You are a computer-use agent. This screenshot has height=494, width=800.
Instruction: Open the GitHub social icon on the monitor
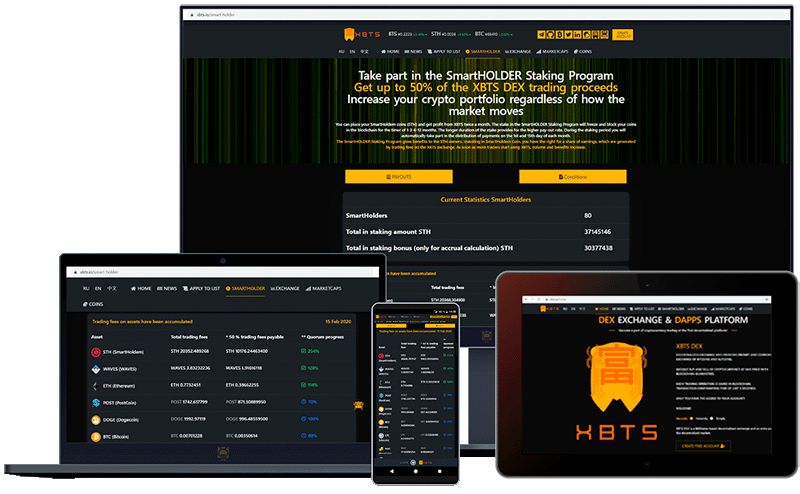[x=550, y=35]
